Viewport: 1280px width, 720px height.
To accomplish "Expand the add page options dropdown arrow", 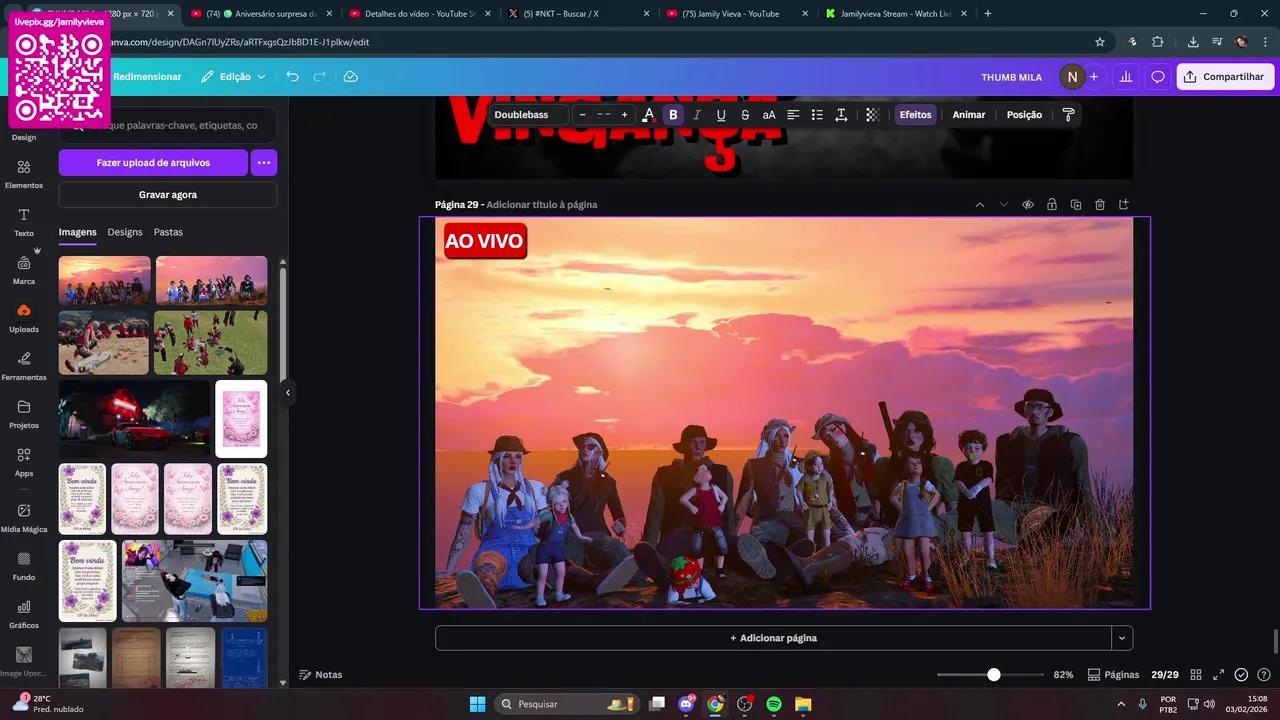I will coord(1122,638).
